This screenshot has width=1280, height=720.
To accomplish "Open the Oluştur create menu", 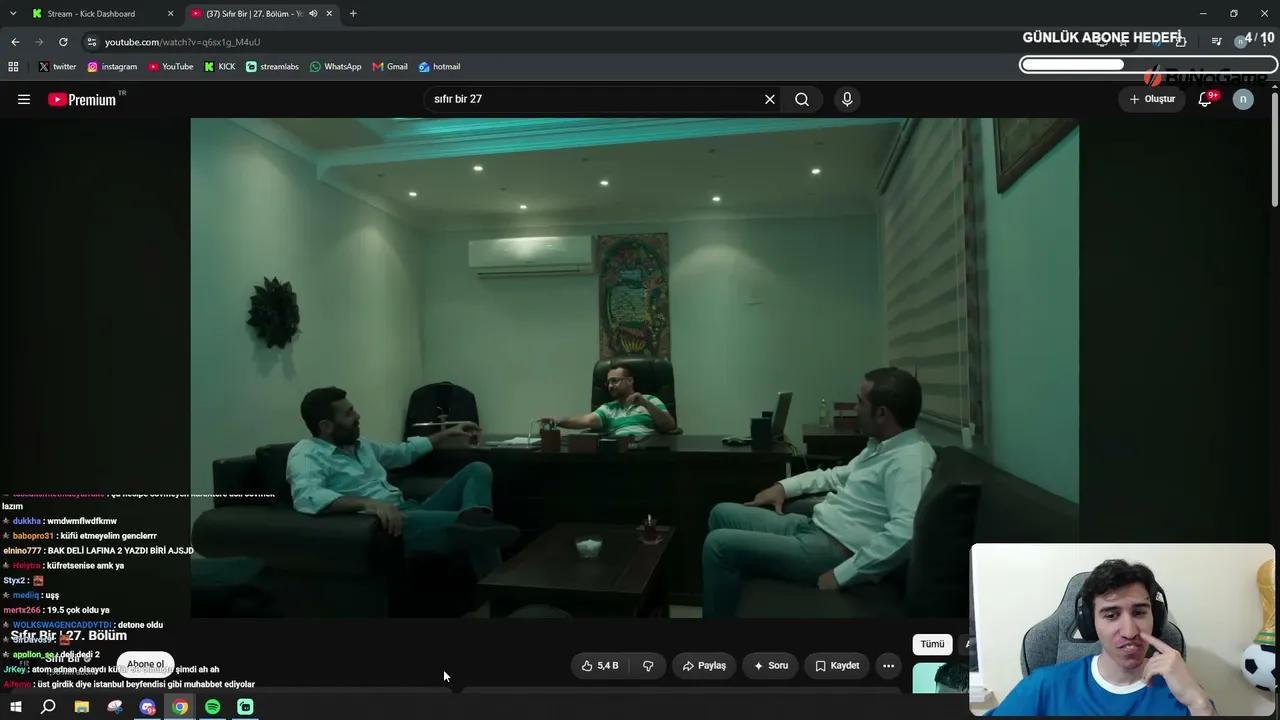I will coord(1152,99).
